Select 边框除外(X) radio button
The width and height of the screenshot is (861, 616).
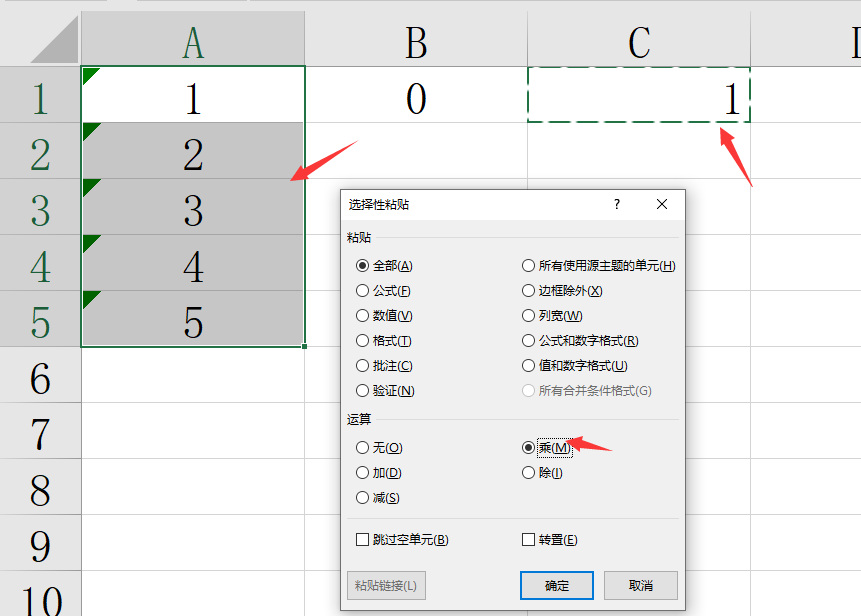click(562, 290)
